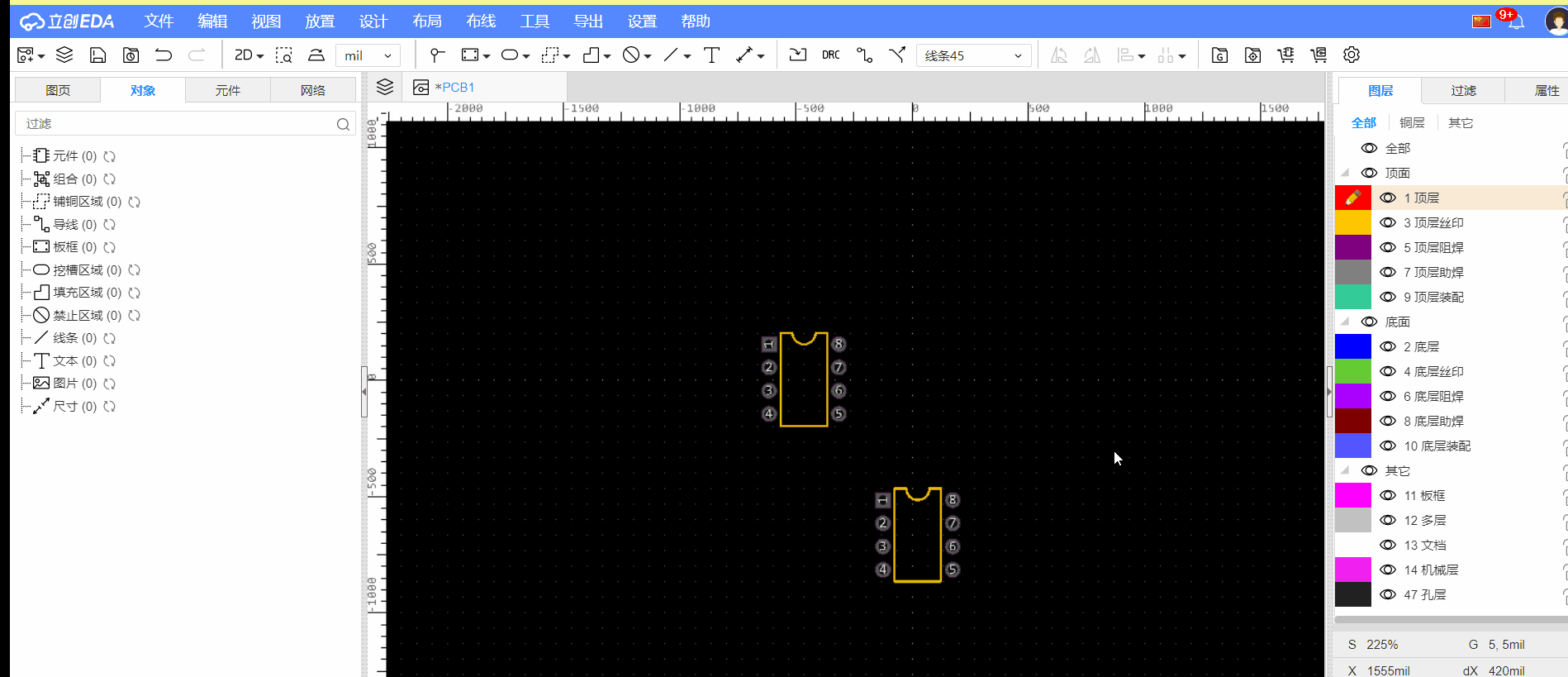Hide the 2 底层 layer
Viewport: 1568px width, 677px height.
click(x=1388, y=346)
